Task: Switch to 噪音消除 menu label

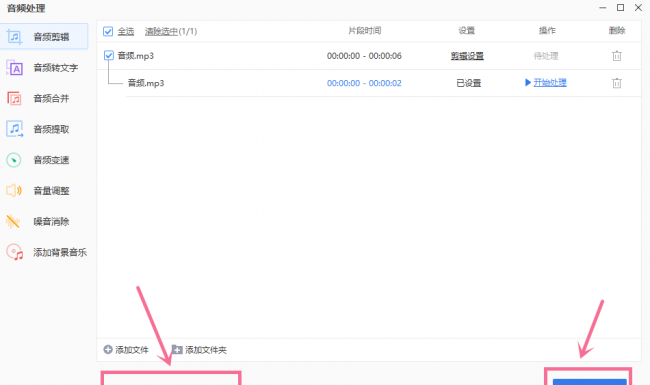Action: coord(51,221)
